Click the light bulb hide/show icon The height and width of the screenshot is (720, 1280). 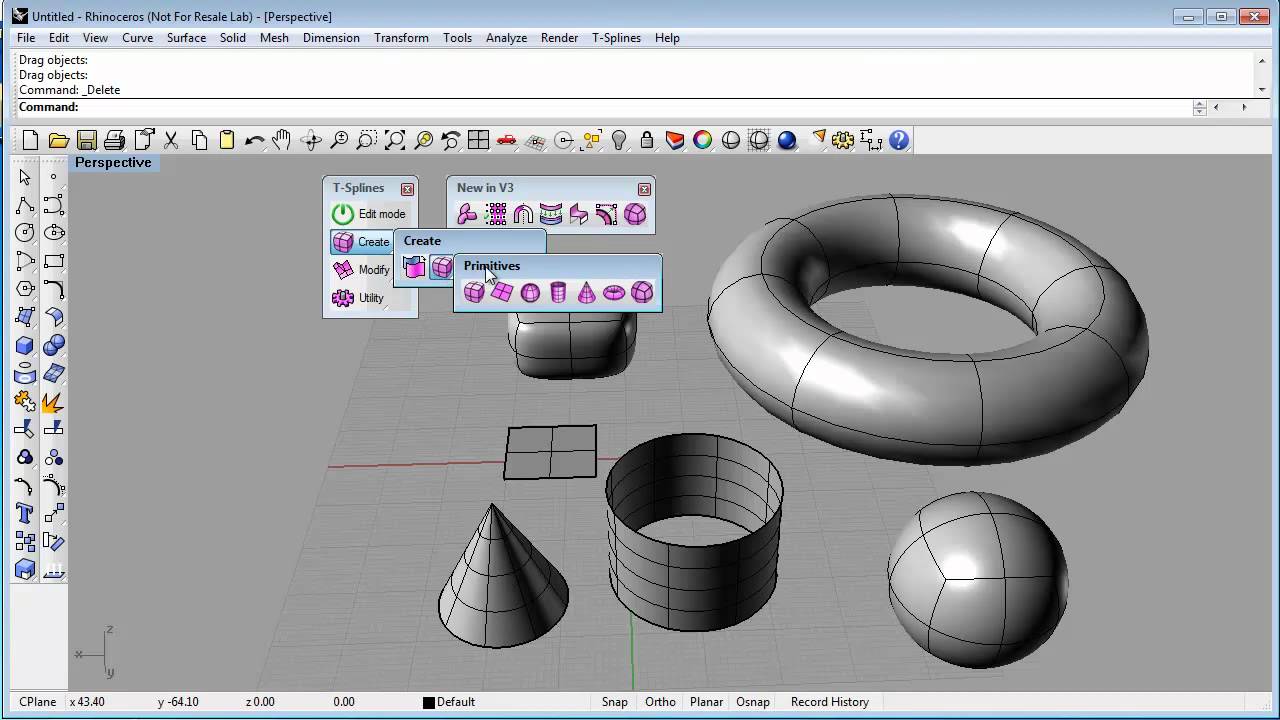coord(619,140)
